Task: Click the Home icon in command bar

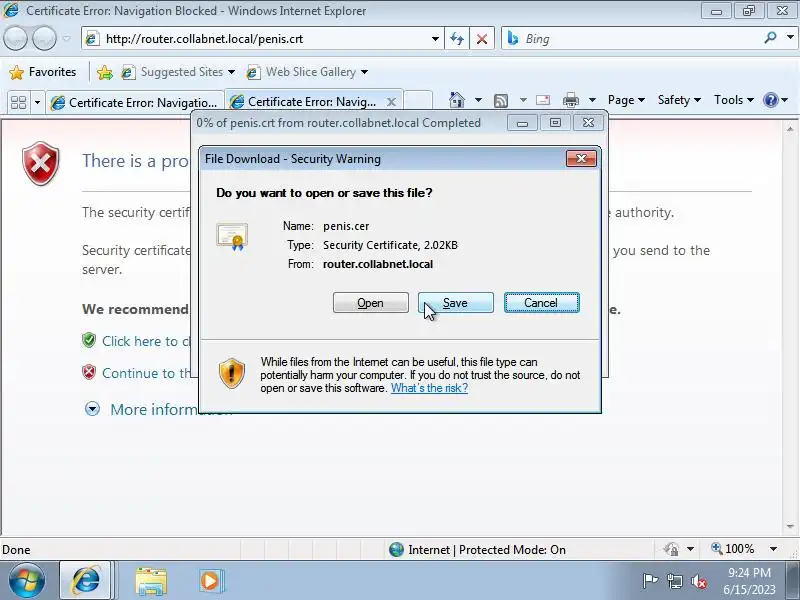Action: tap(457, 100)
